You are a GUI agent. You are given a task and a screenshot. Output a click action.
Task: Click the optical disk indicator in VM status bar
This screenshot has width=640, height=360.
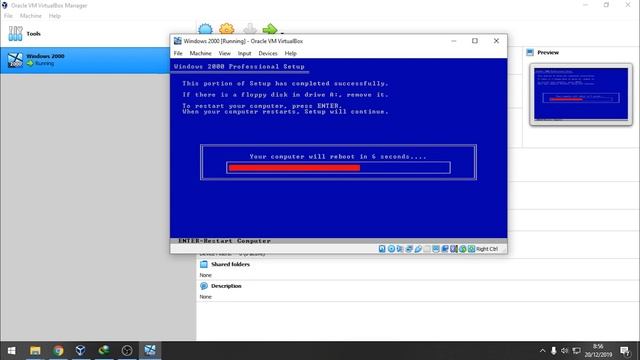[x=391, y=249]
